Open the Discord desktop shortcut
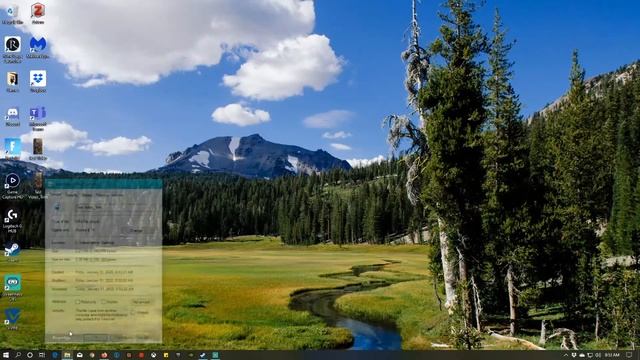Viewport: 640px width, 360px height. pyautogui.click(x=12, y=116)
